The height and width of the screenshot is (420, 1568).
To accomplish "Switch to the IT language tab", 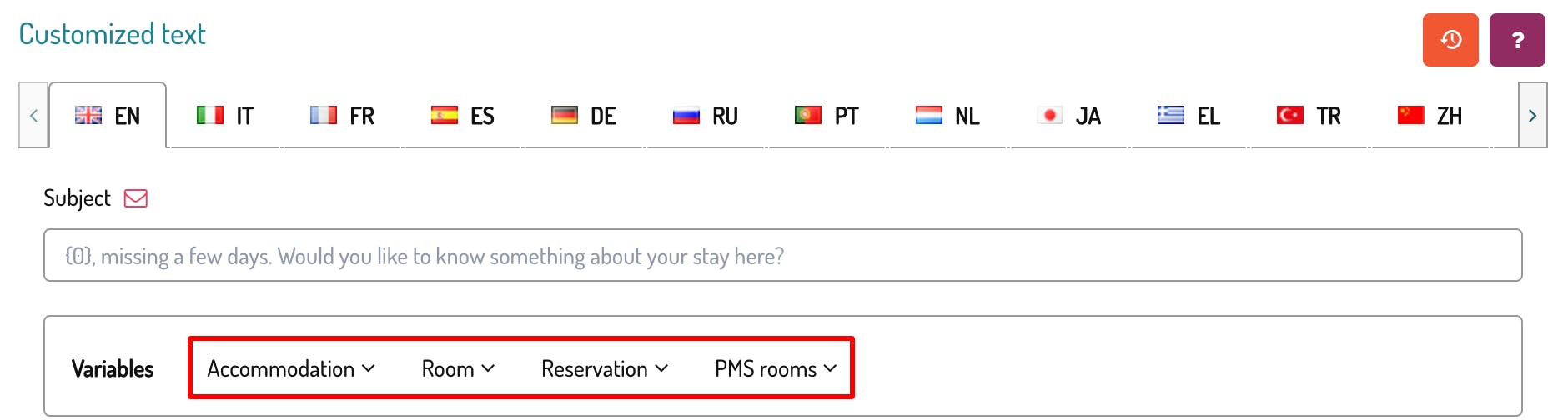I will pos(225,116).
